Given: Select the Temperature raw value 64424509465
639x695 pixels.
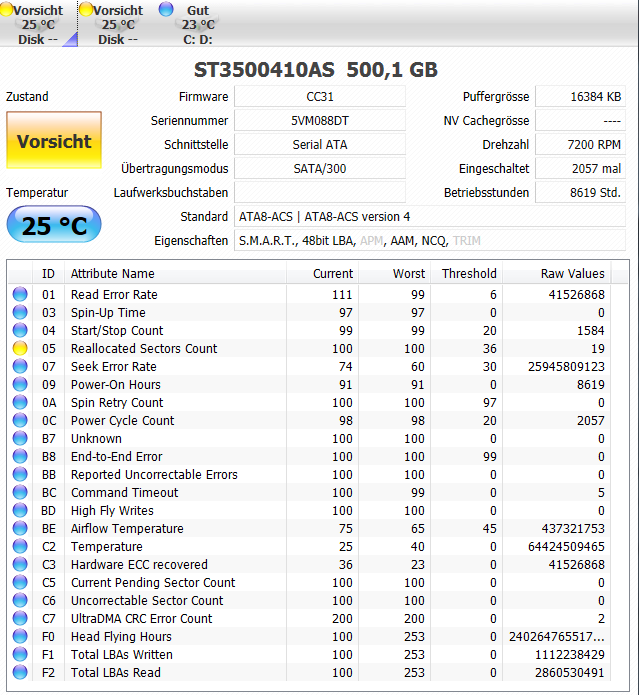Looking at the screenshot, I should tap(566, 547).
